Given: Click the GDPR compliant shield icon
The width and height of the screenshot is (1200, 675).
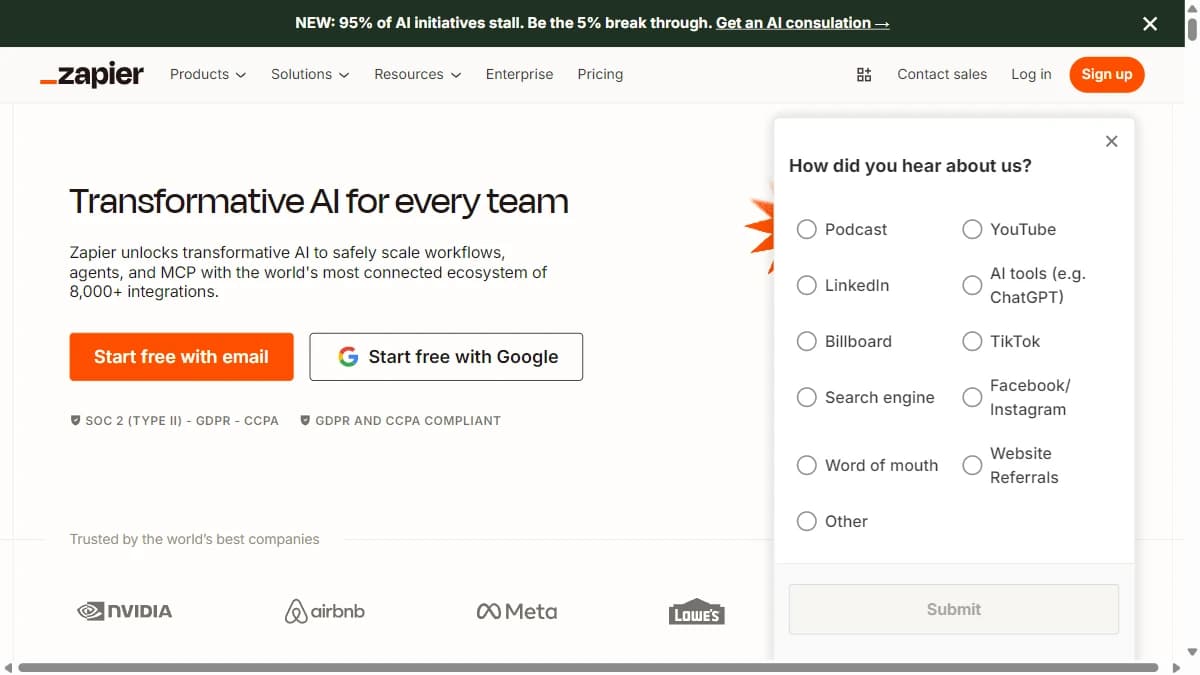Looking at the screenshot, I should click(x=305, y=420).
